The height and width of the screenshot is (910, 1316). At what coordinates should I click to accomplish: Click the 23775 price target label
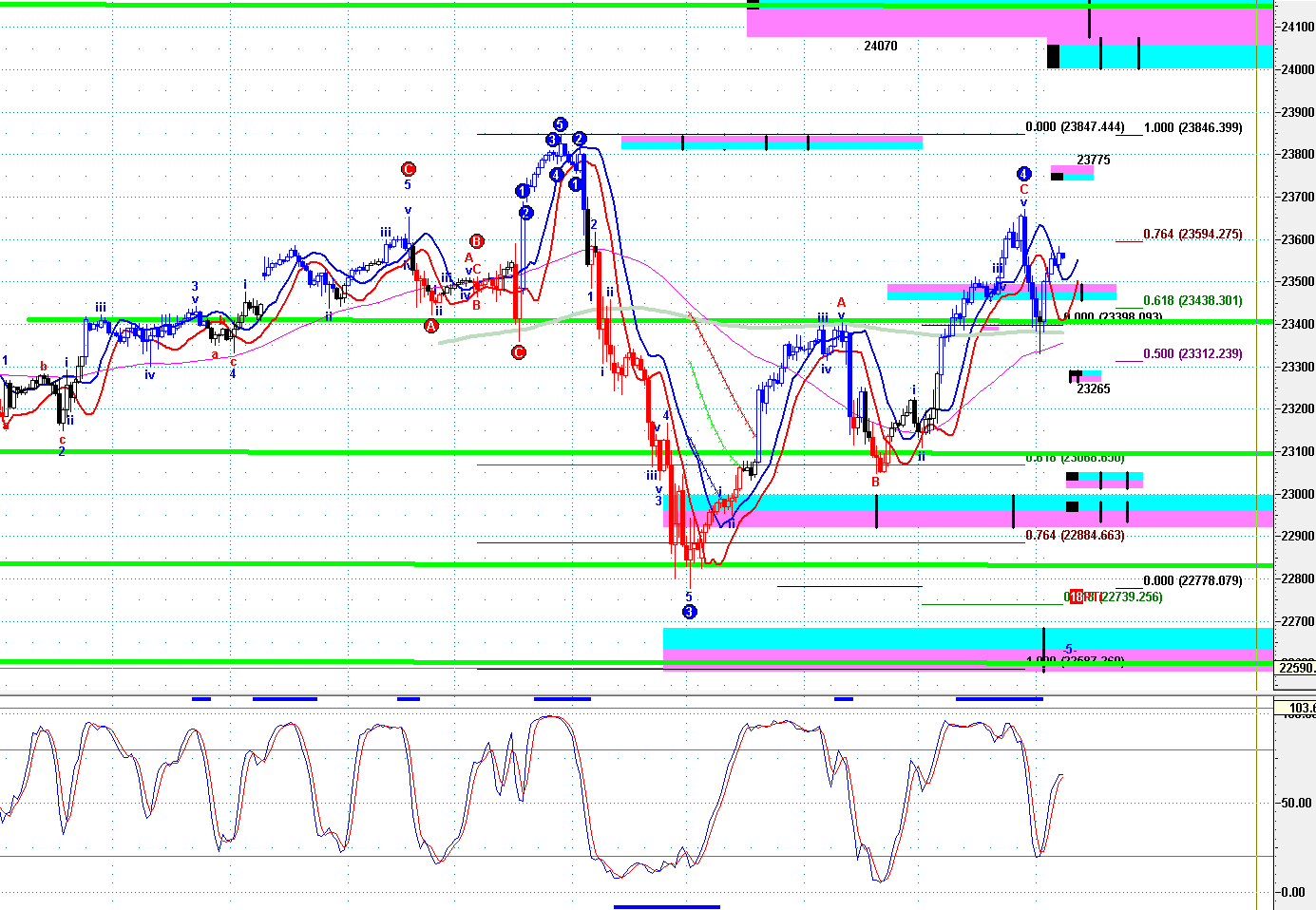1093,160
